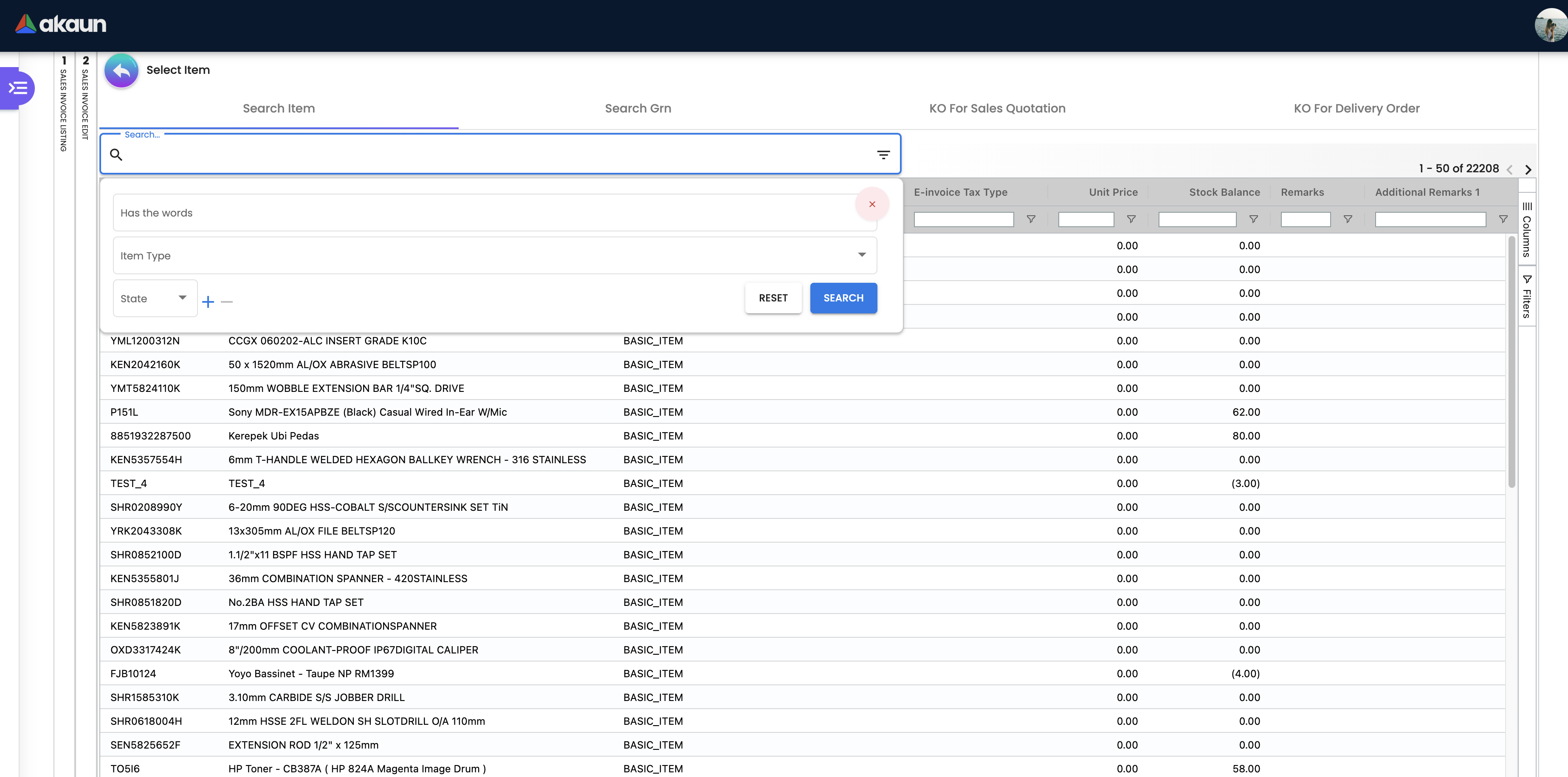Image resolution: width=1568 pixels, height=777 pixels.
Task: Click Unit Price filter input
Action: (1086, 219)
